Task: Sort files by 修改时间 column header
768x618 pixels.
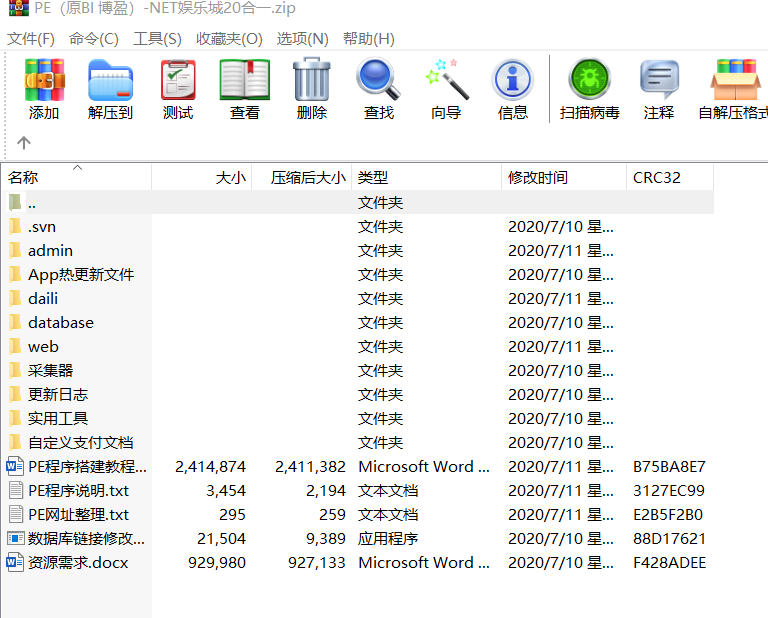Action: click(x=538, y=178)
